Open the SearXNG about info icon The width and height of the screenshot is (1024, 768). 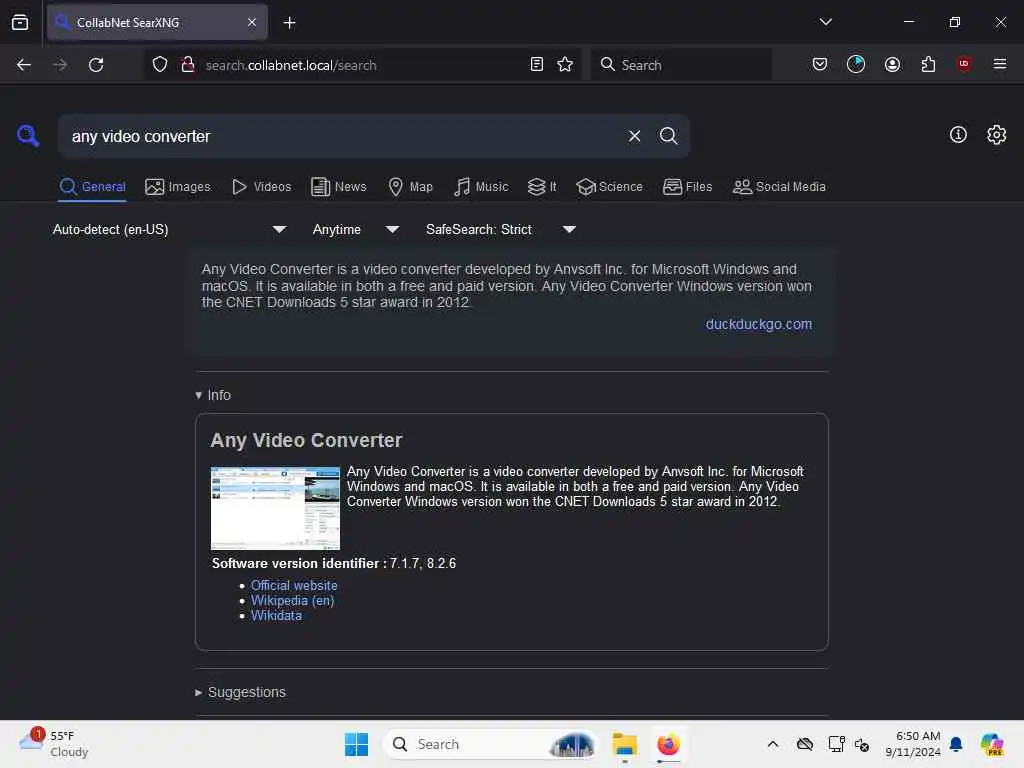[957, 135]
